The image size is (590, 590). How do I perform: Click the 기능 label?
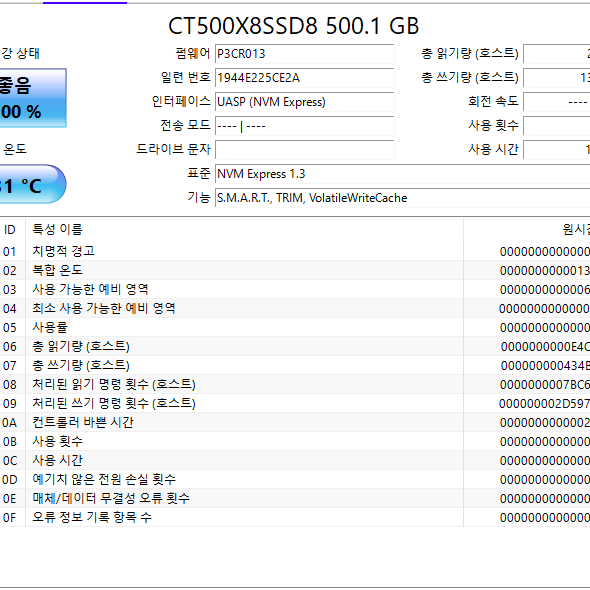tap(199, 197)
